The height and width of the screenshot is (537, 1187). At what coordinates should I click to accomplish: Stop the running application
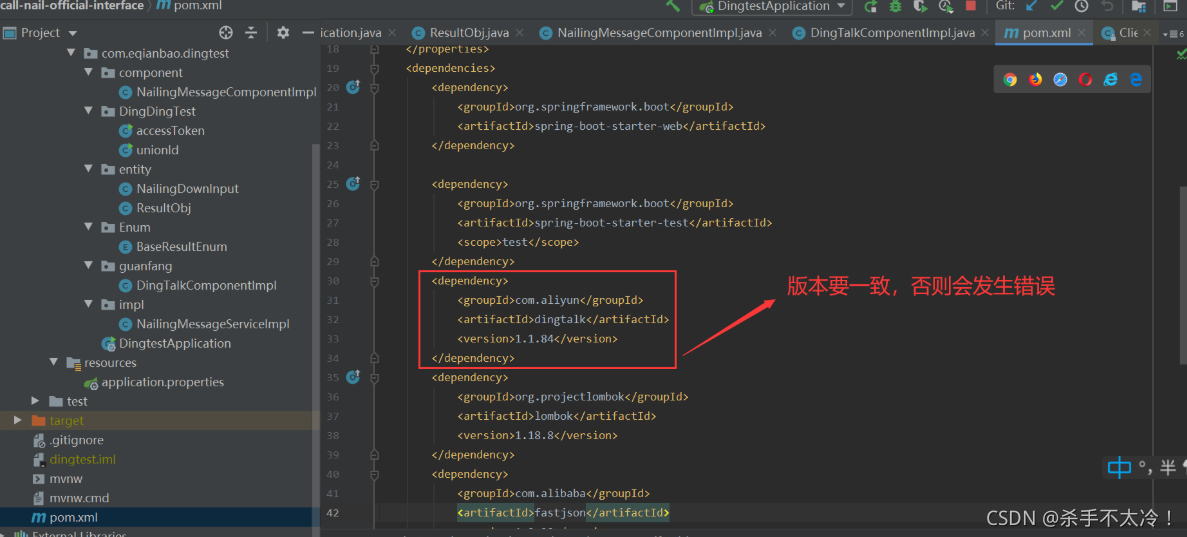(970, 6)
